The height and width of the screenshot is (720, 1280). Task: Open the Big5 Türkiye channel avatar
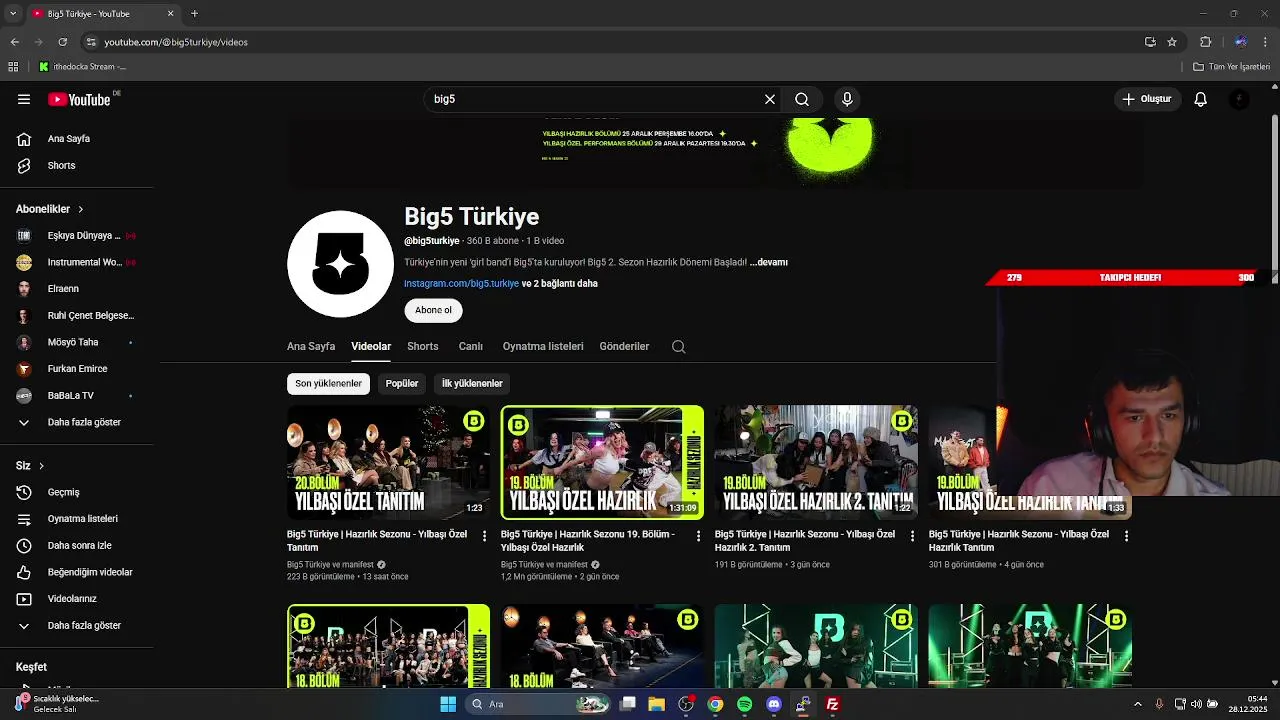341,264
